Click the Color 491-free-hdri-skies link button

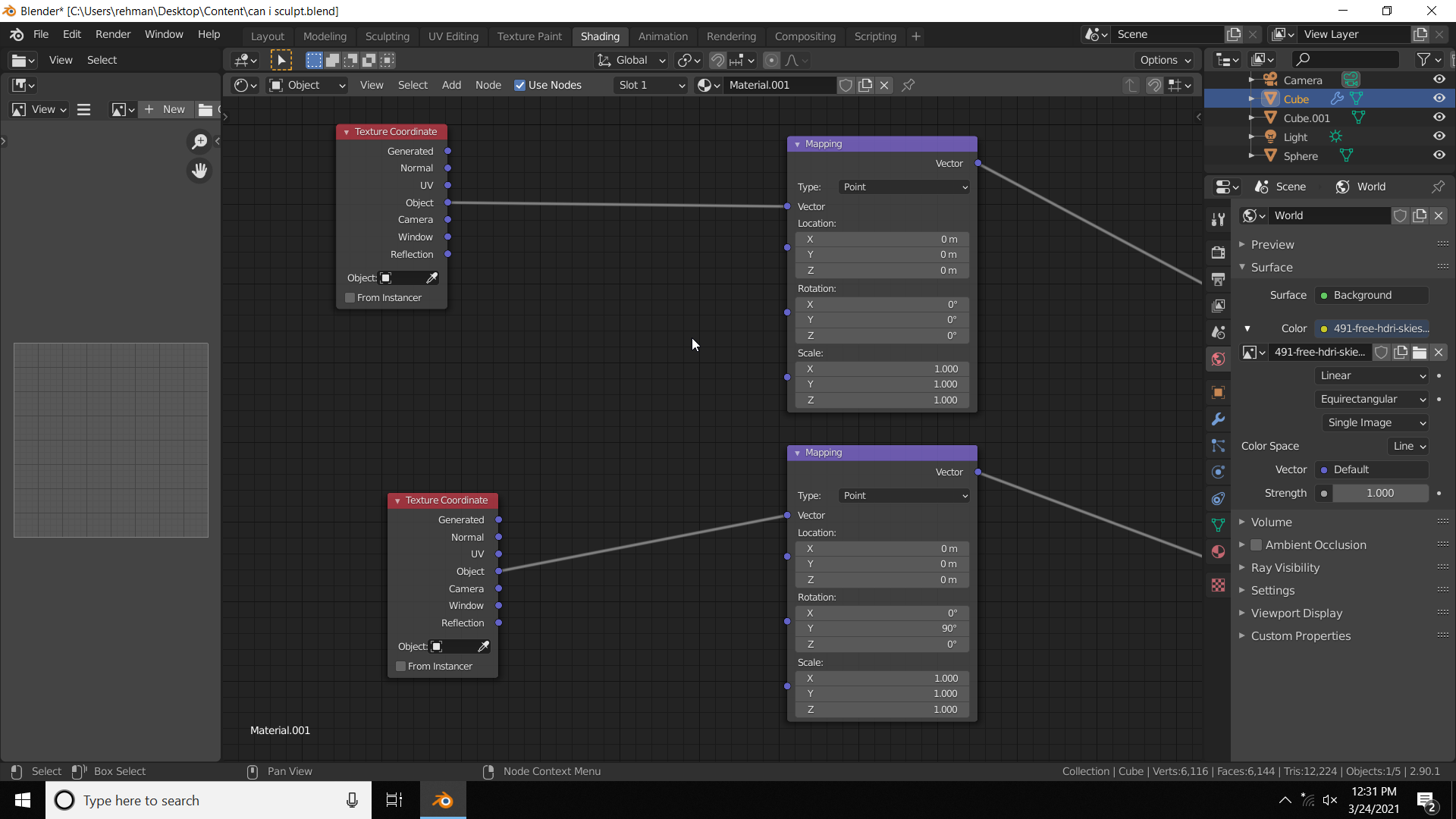[1372, 328]
